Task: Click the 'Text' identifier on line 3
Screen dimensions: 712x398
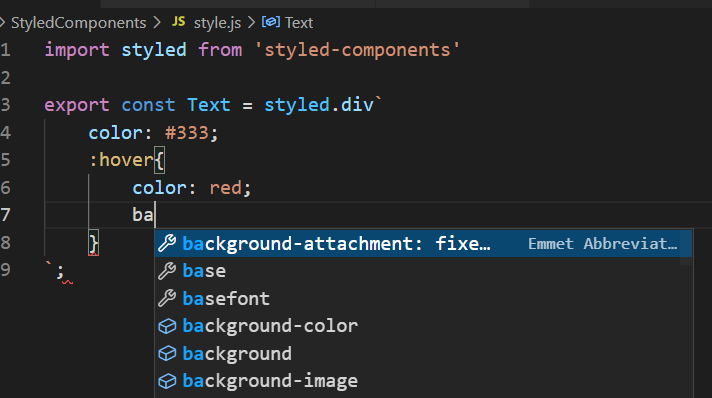Action: click(x=209, y=105)
